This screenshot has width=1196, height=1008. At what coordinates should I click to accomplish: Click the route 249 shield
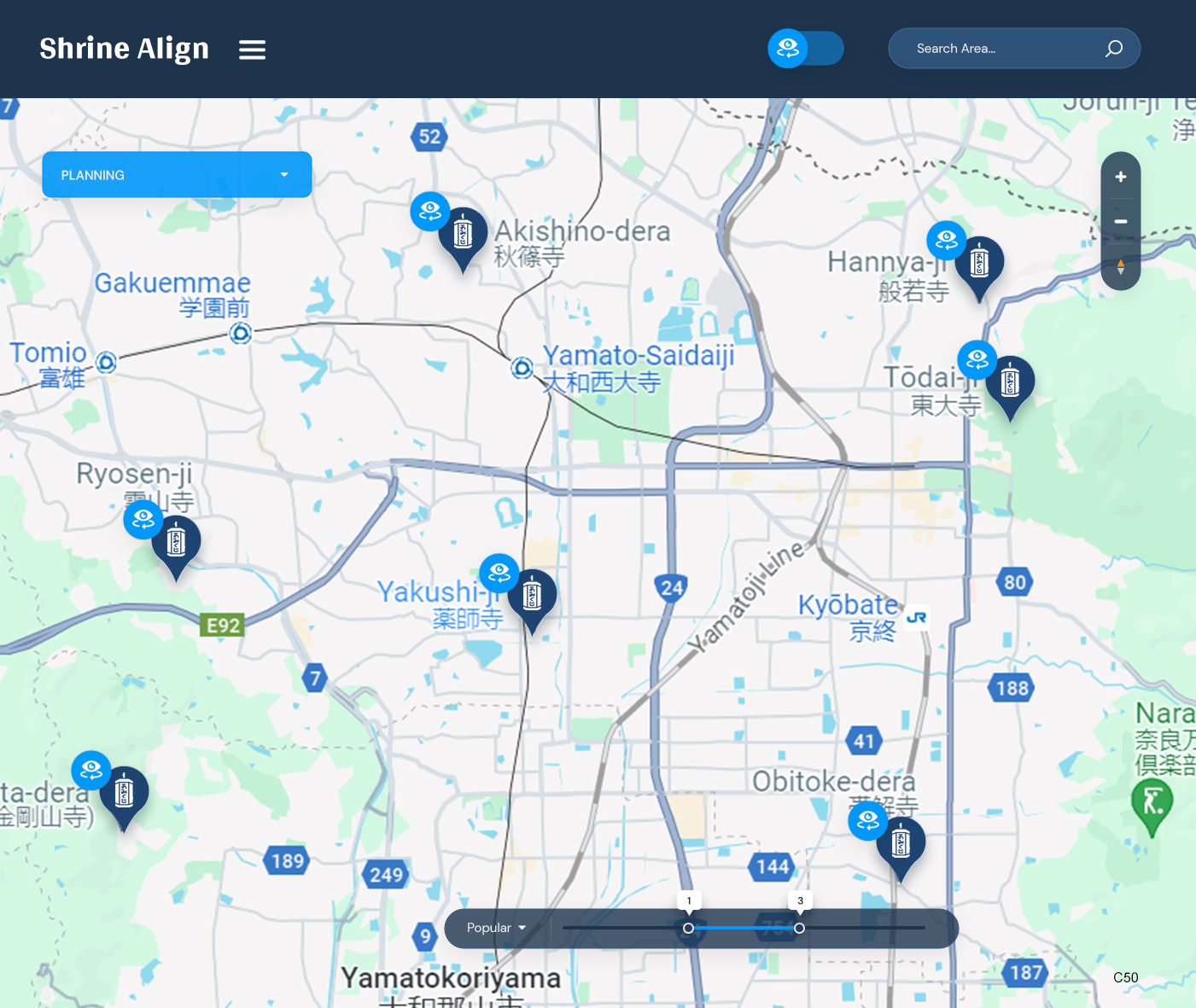[386, 875]
